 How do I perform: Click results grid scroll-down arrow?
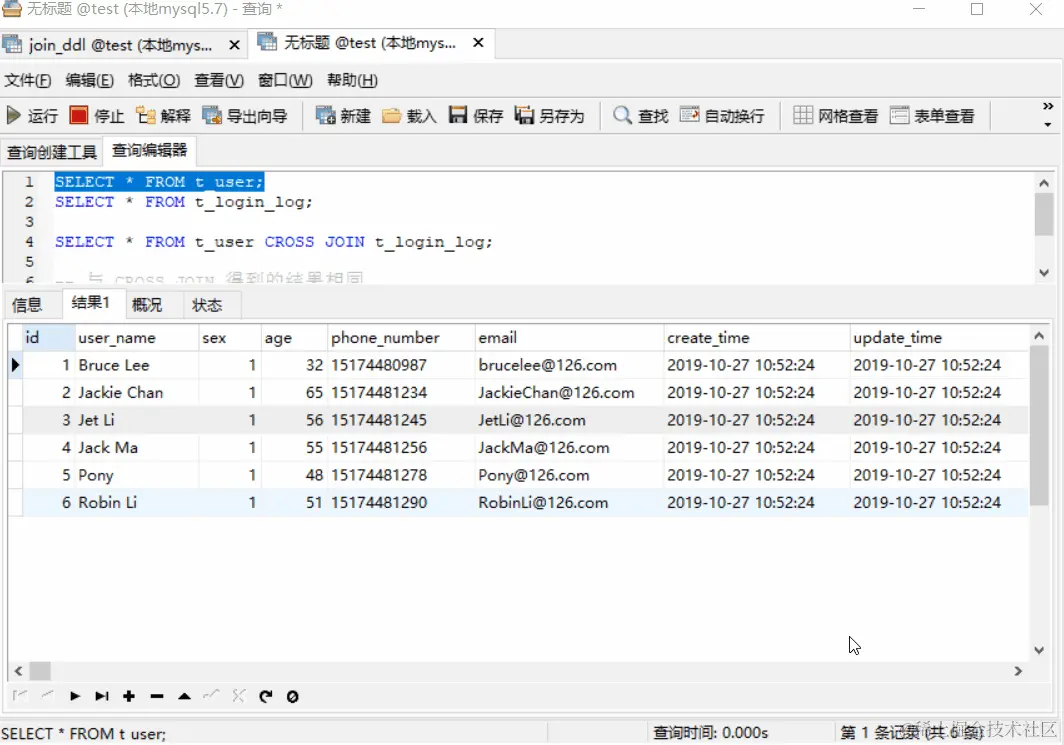click(1039, 650)
